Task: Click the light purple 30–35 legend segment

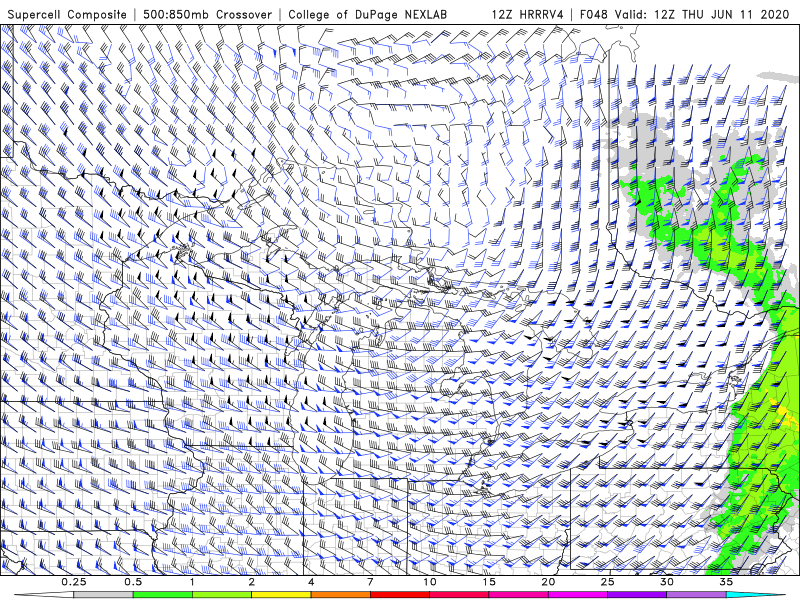Action: click(696, 595)
